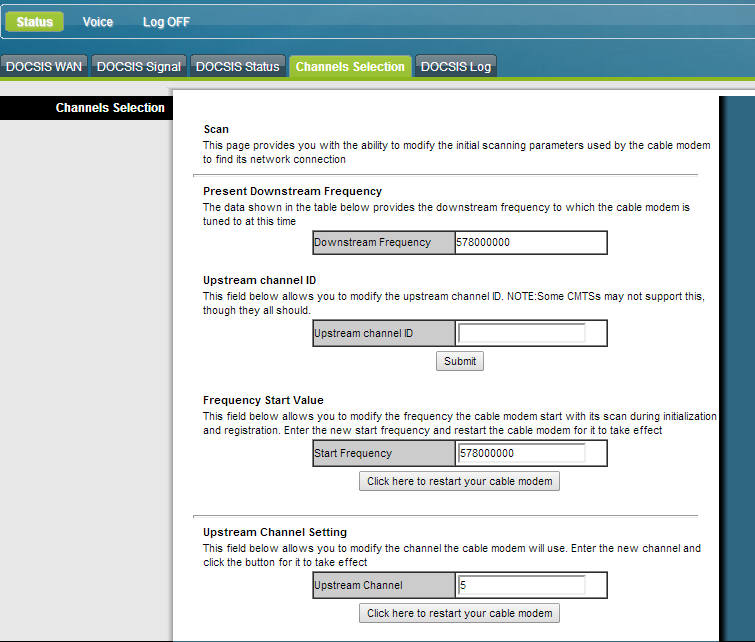Select Channels Selection in the left sidebar

click(x=110, y=108)
